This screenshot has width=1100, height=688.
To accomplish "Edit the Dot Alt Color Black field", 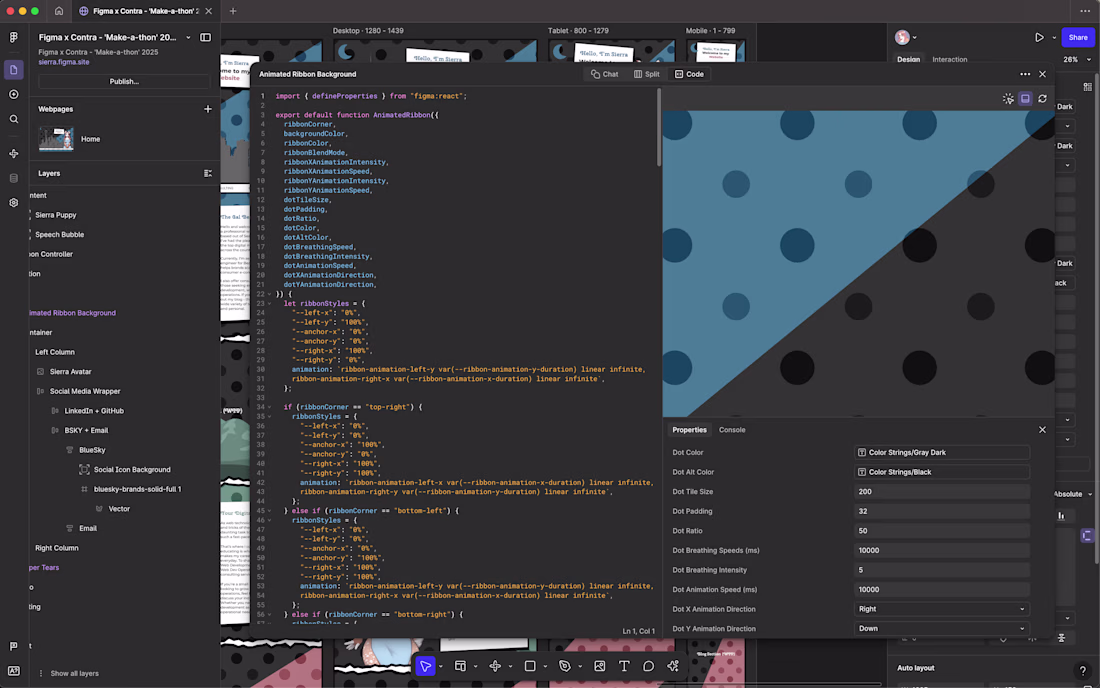I will coord(941,472).
